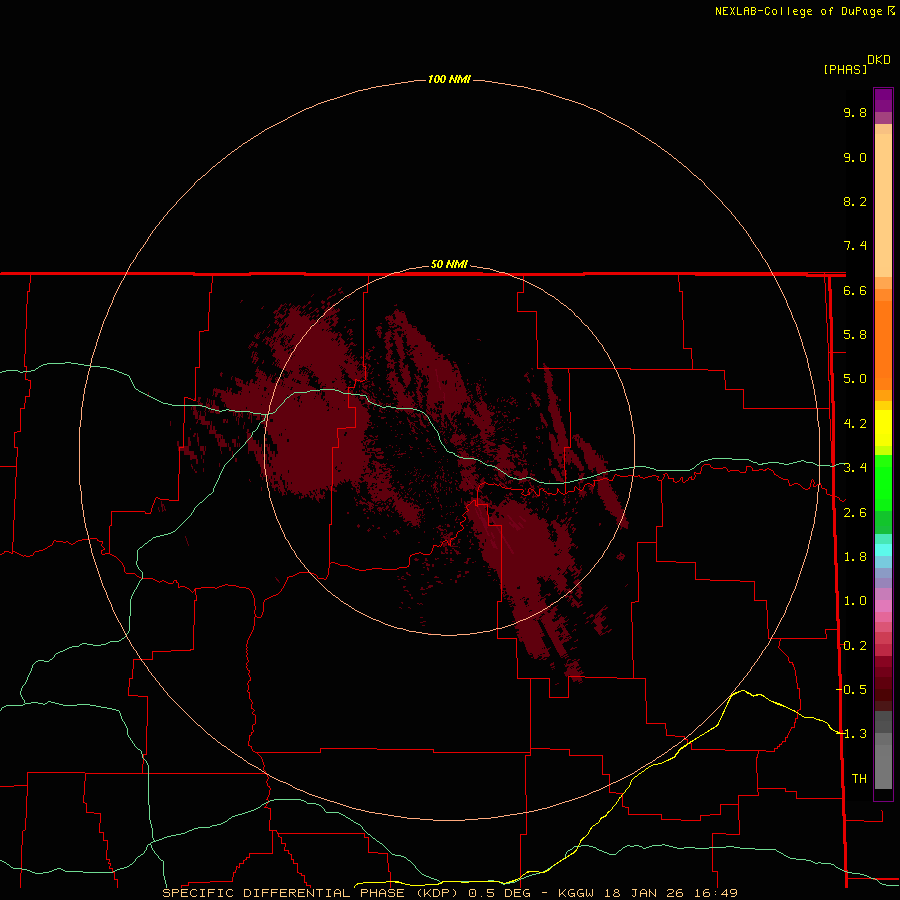The height and width of the screenshot is (900, 900).
Task: Click the cyan swatch in the legend
Action: click(x=883, y=550)
